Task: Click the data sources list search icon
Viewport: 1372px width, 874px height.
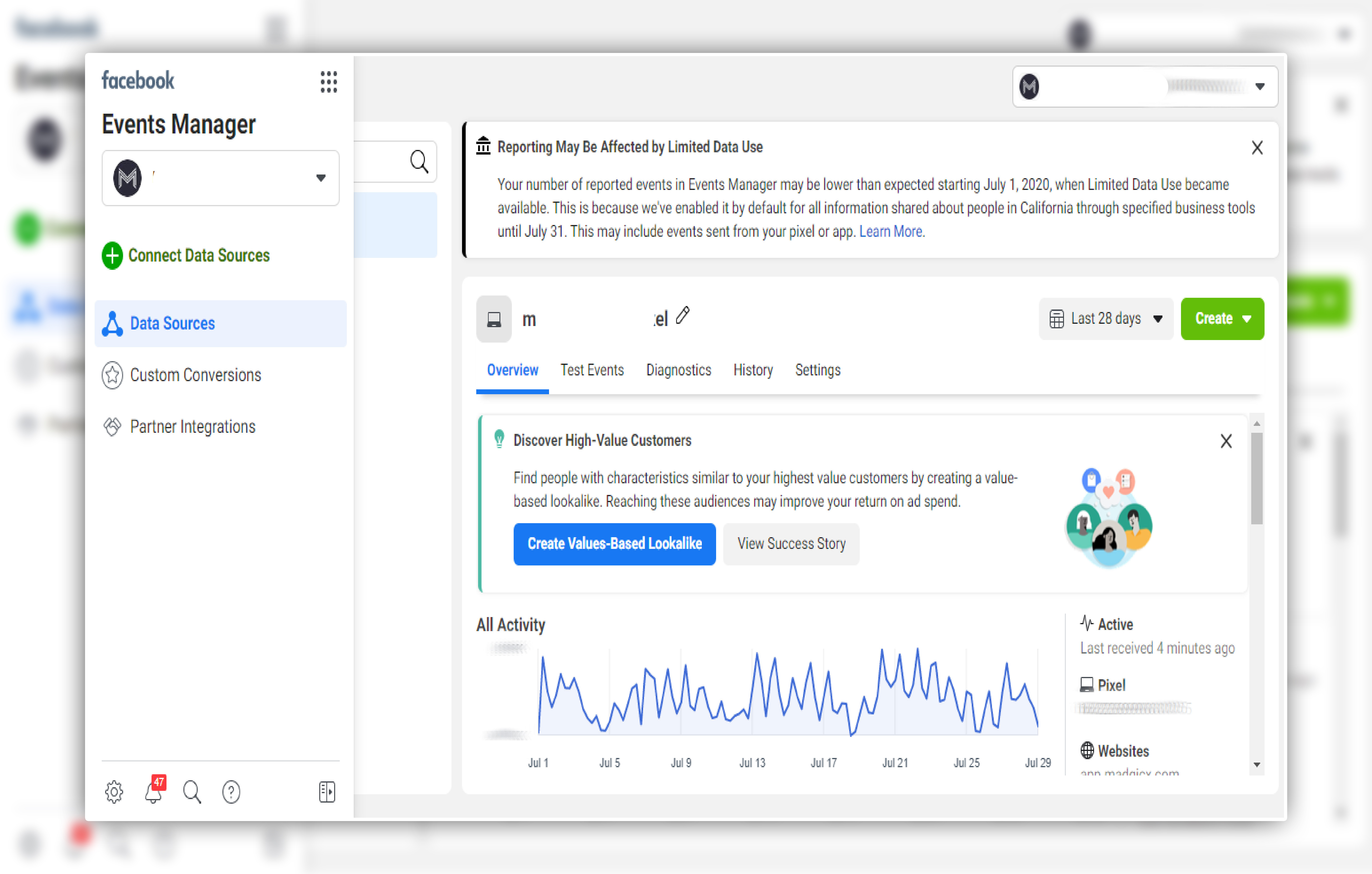Action: point(419,162)
